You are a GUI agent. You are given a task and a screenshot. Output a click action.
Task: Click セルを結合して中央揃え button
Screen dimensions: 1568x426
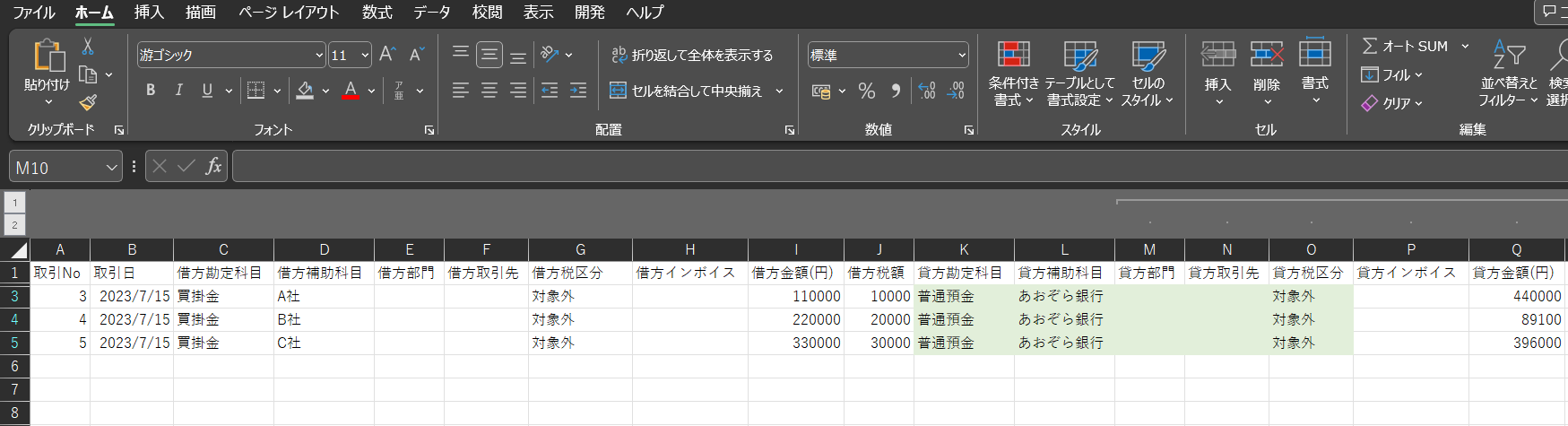click(687, 91)
